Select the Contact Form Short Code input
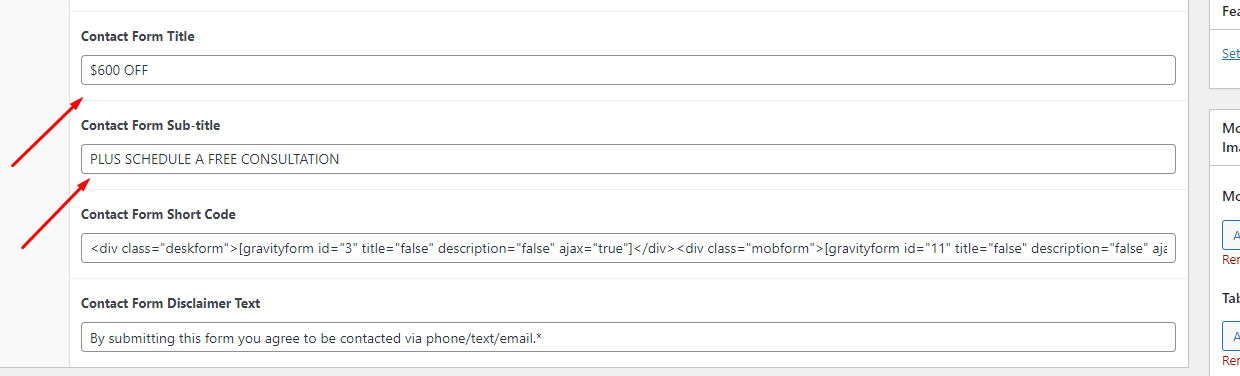The image size is (1240, 376). (628, 248)
